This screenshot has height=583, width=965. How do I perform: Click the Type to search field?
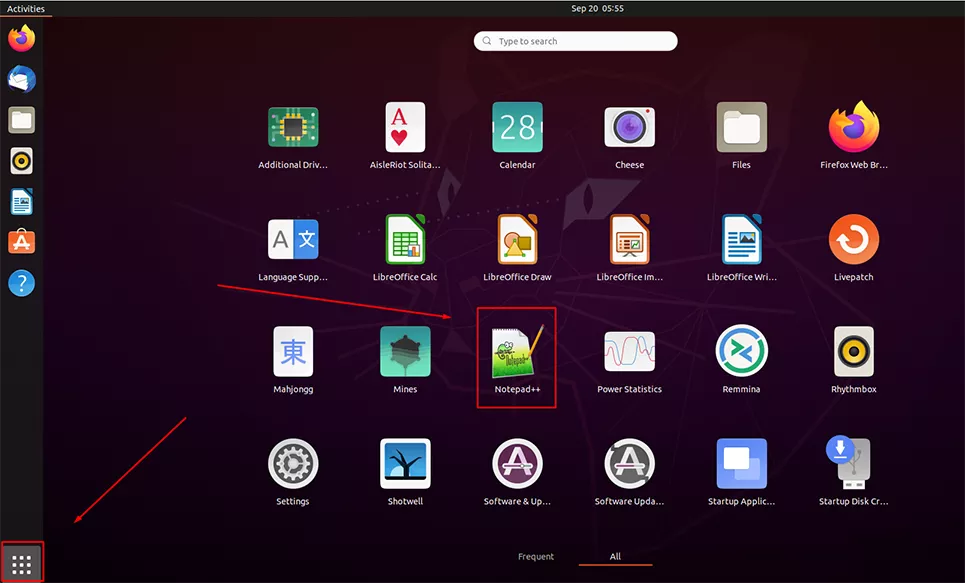pos(575,41)
